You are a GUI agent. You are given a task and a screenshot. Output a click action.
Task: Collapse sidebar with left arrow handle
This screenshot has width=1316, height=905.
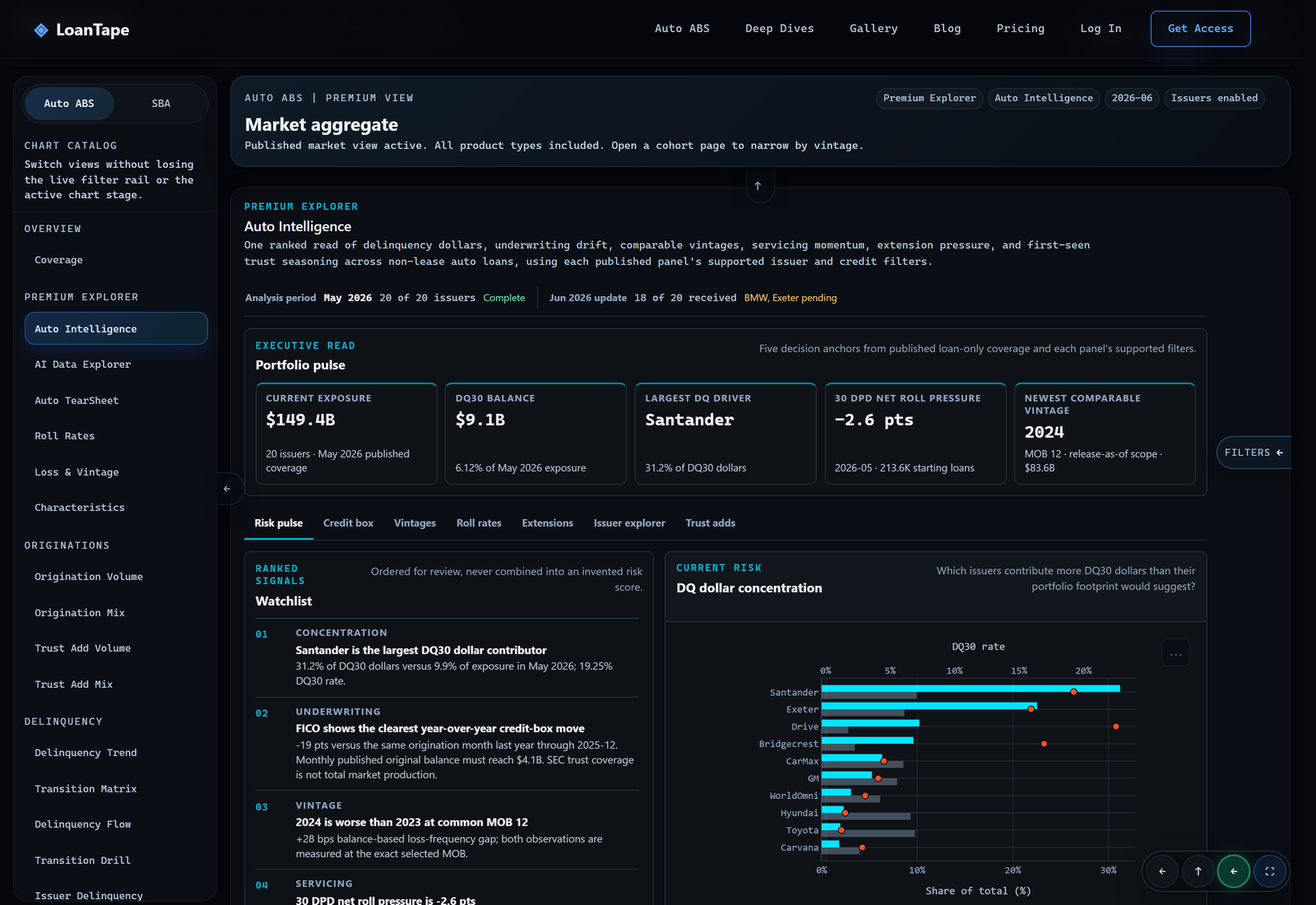[227, 489]
